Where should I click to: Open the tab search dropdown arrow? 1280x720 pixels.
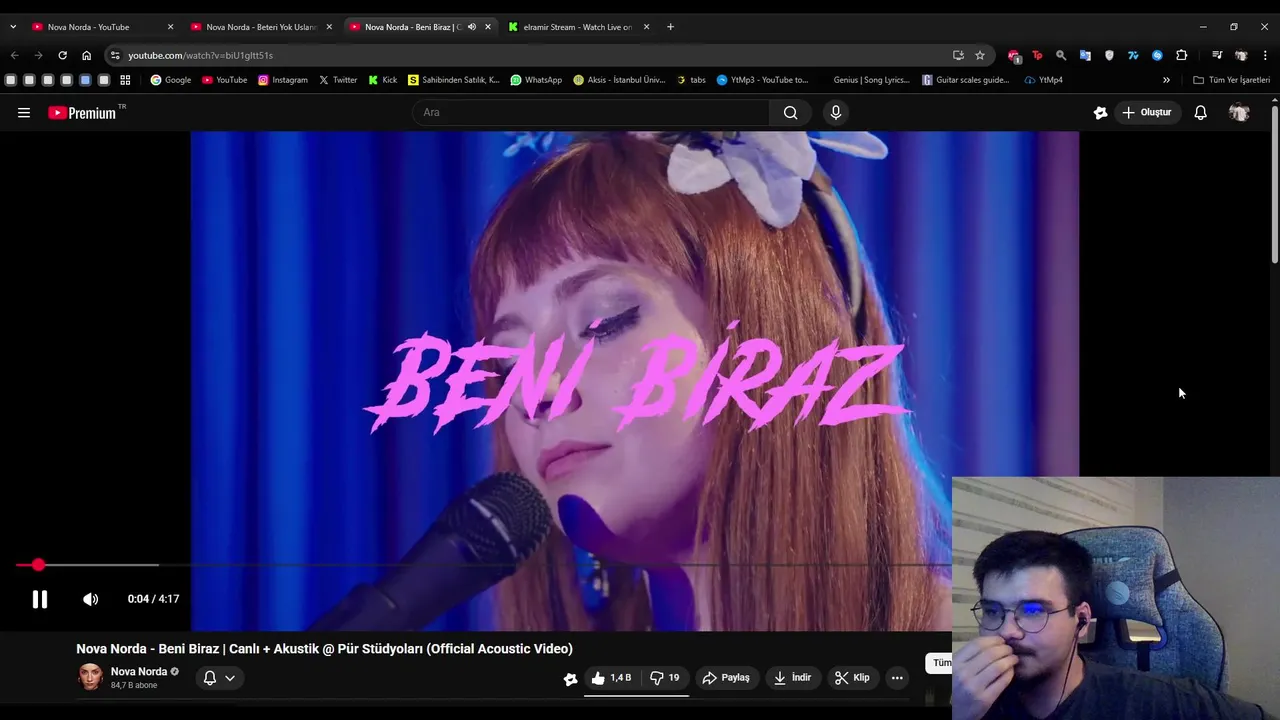pos(13,27)
